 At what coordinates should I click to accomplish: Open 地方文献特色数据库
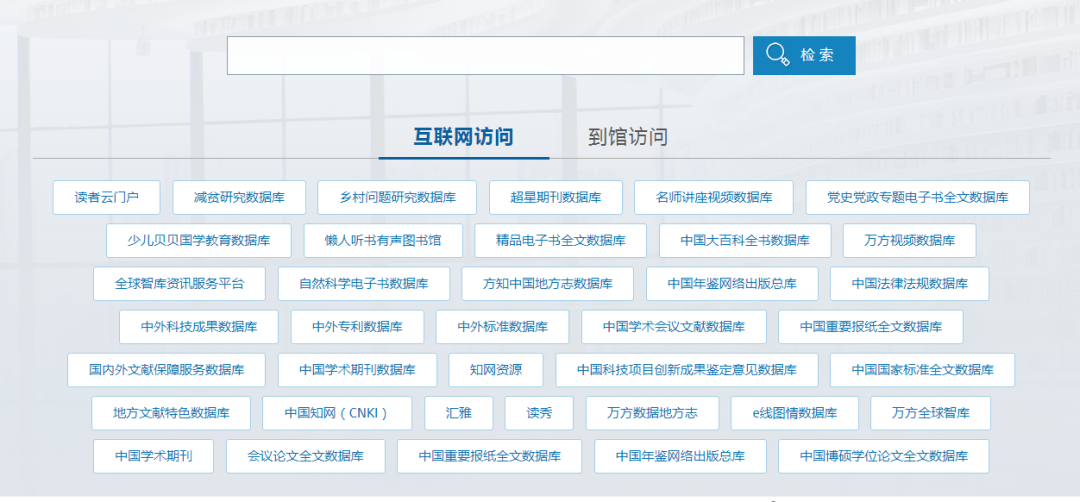pos(172,413)
